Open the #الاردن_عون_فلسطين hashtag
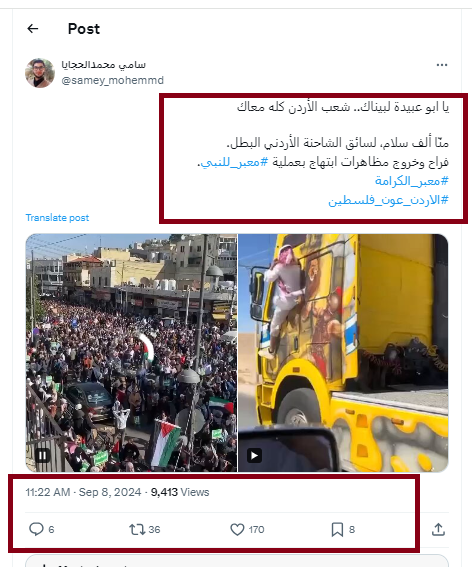Viewport: 472px width, 567px height. pyautogui.click(x=388, y=200)
